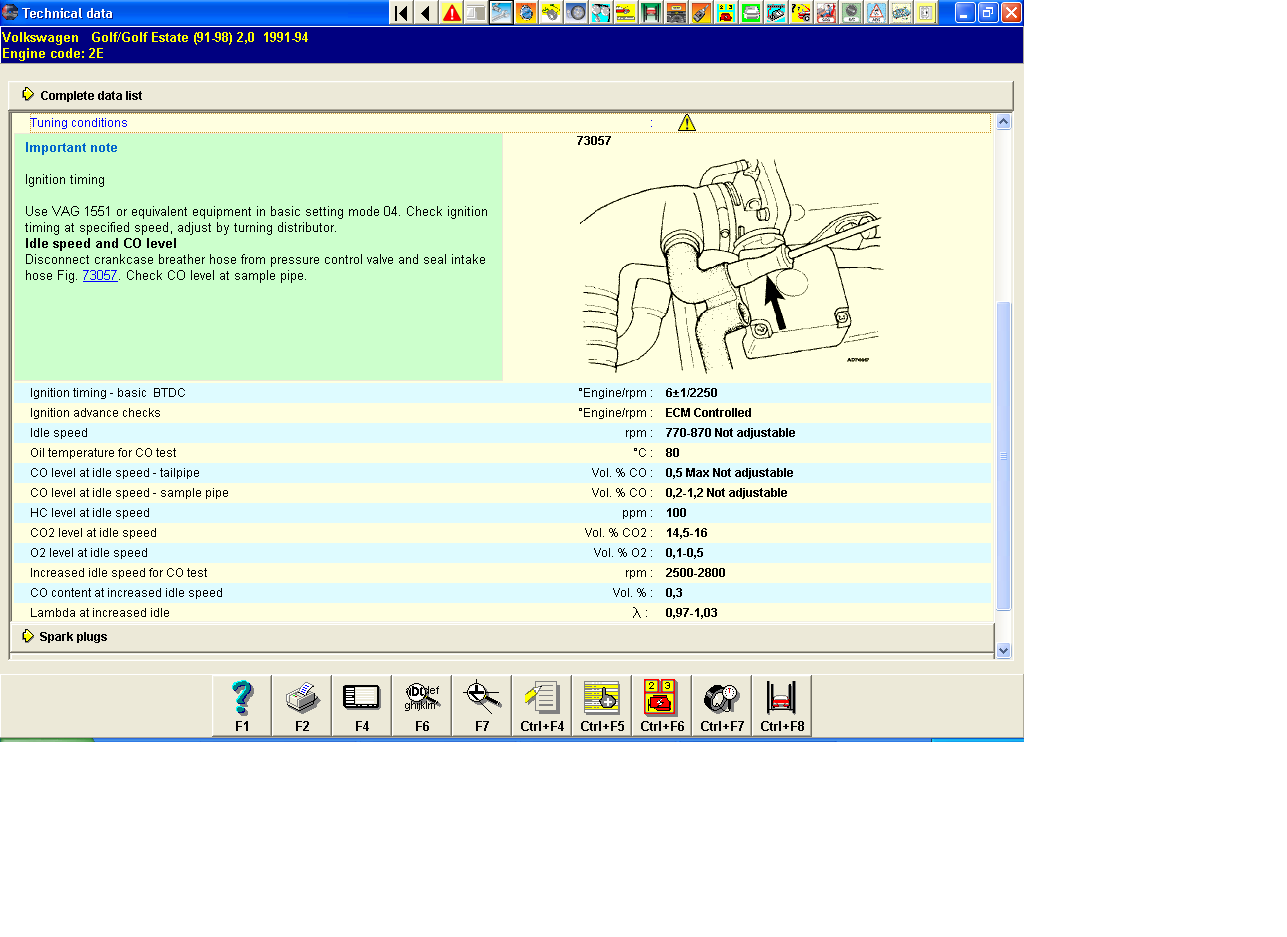Click the value '770-870 Not adjustable'
1287x937 pixels.
tap(730, 433)
